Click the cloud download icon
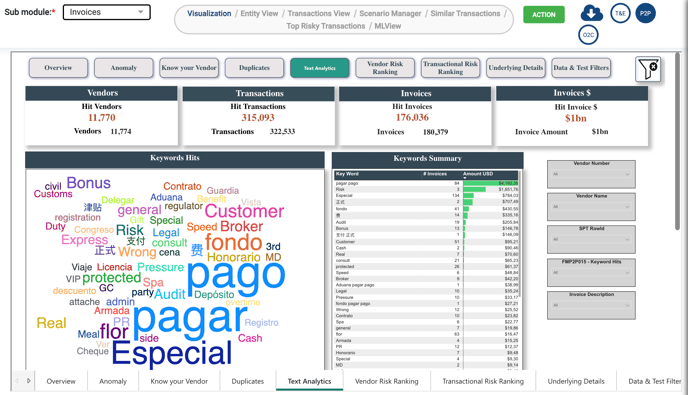This screenshot has width=688, height=395. (x=591, y=13)
